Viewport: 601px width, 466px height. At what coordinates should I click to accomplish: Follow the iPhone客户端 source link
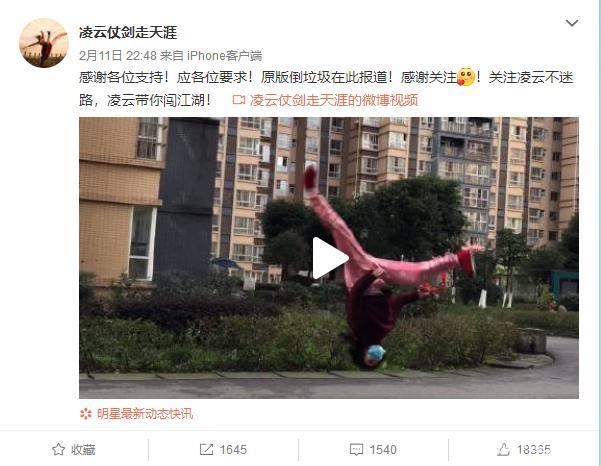coord(224,56)
